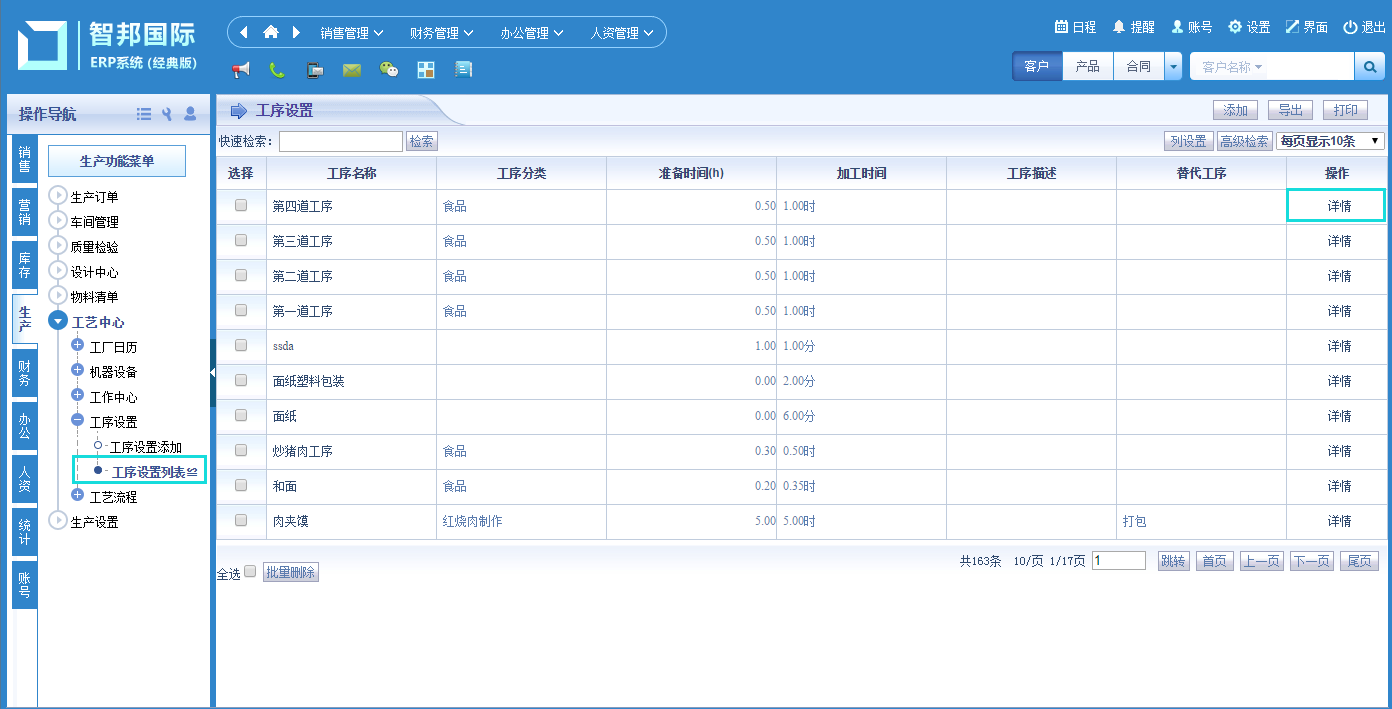The height and width of the screenshot is (709, 1392).
Task: Click the megaphone announcement icon
Action: [x=241, y=70]
